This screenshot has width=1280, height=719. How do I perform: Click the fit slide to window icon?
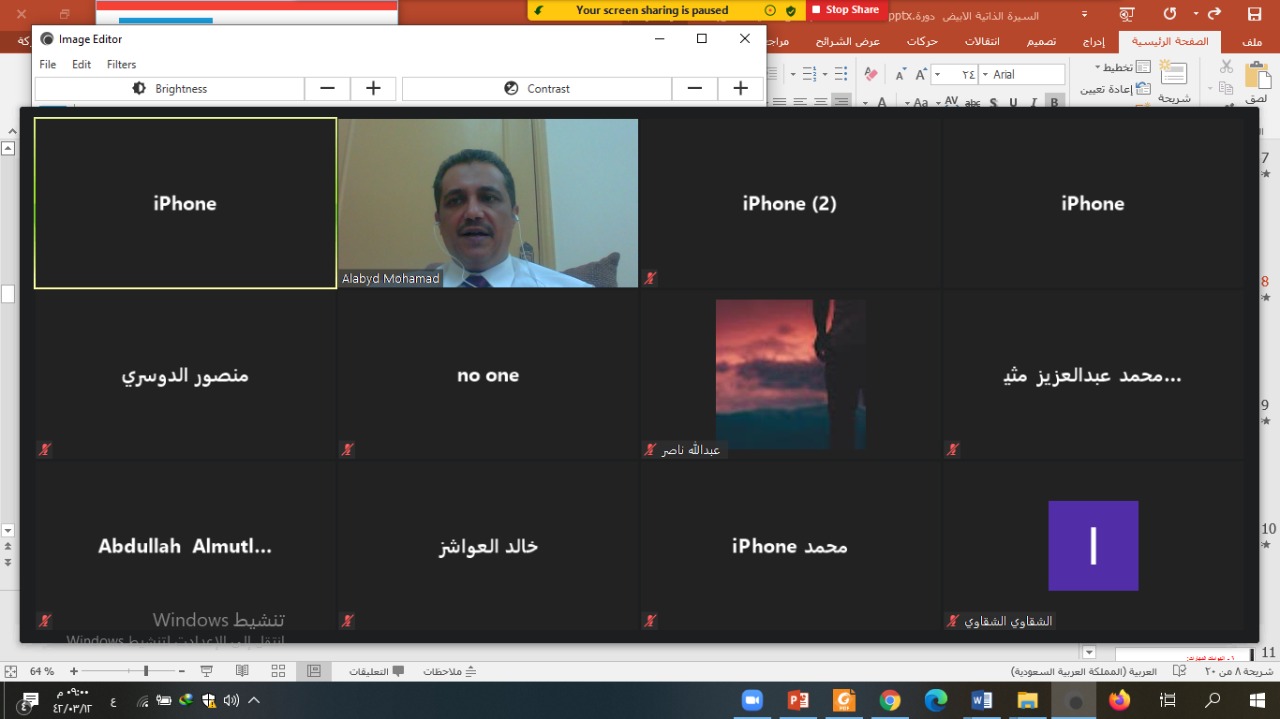tap(11, 671)
